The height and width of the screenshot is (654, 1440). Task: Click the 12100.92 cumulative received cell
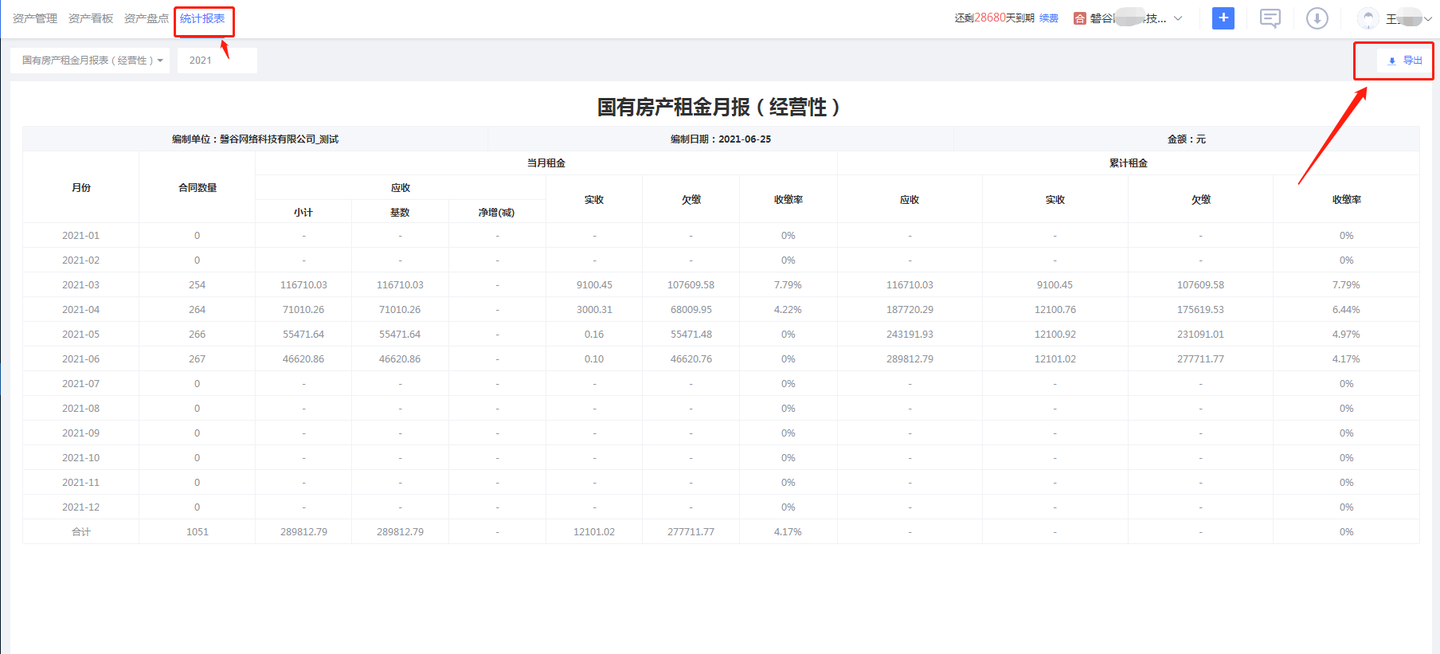tap(1055, 334)
